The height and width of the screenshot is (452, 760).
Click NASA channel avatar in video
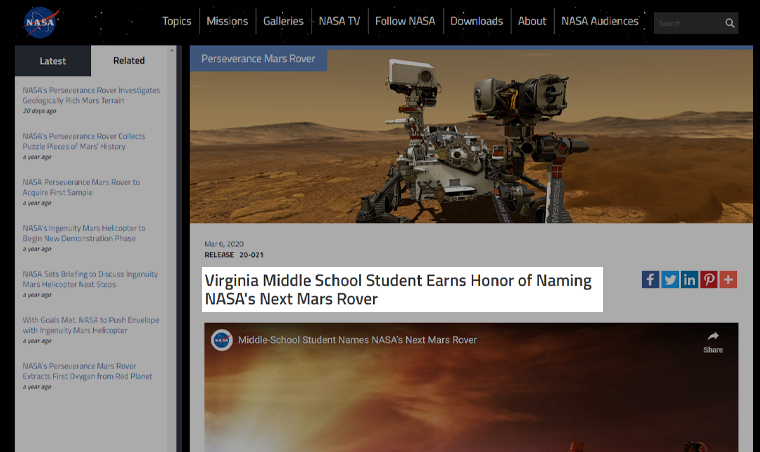coord(222,340)
